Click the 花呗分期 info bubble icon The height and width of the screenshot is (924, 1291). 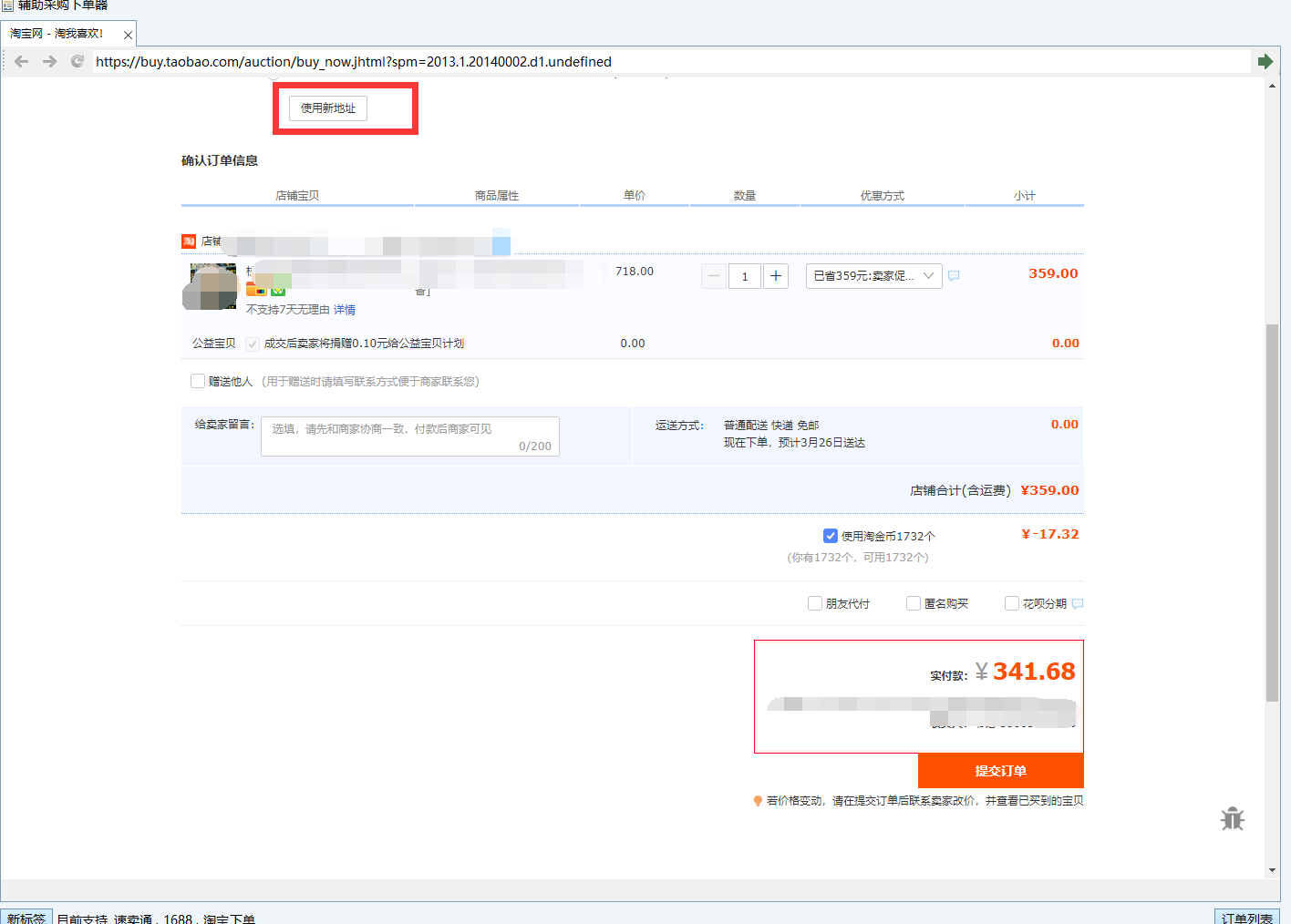pyautogui.click(x=1078, y=603)
